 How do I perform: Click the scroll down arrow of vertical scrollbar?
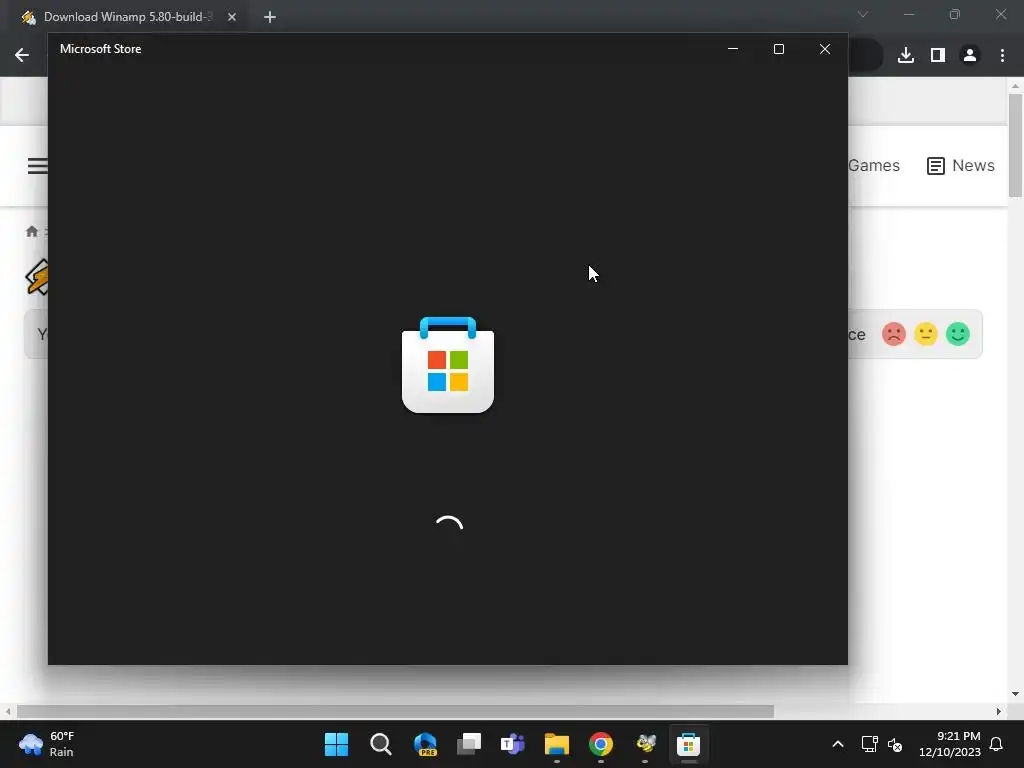(1015, 694)
